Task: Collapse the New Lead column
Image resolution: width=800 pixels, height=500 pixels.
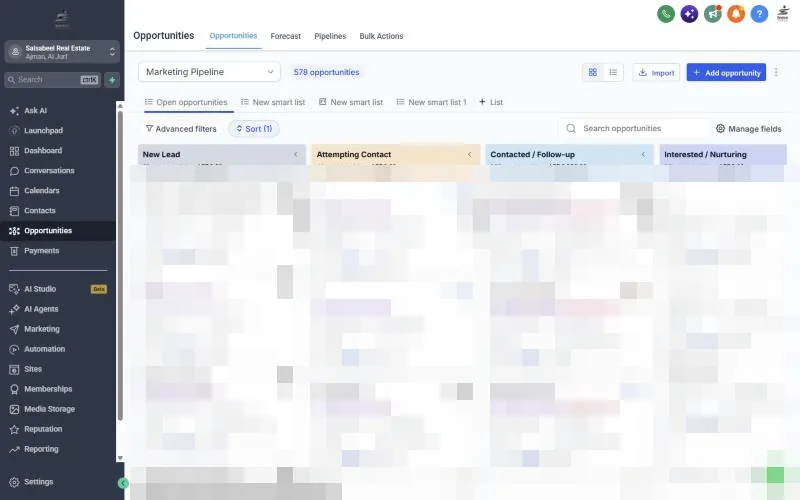Action: [x=295, y=154]
